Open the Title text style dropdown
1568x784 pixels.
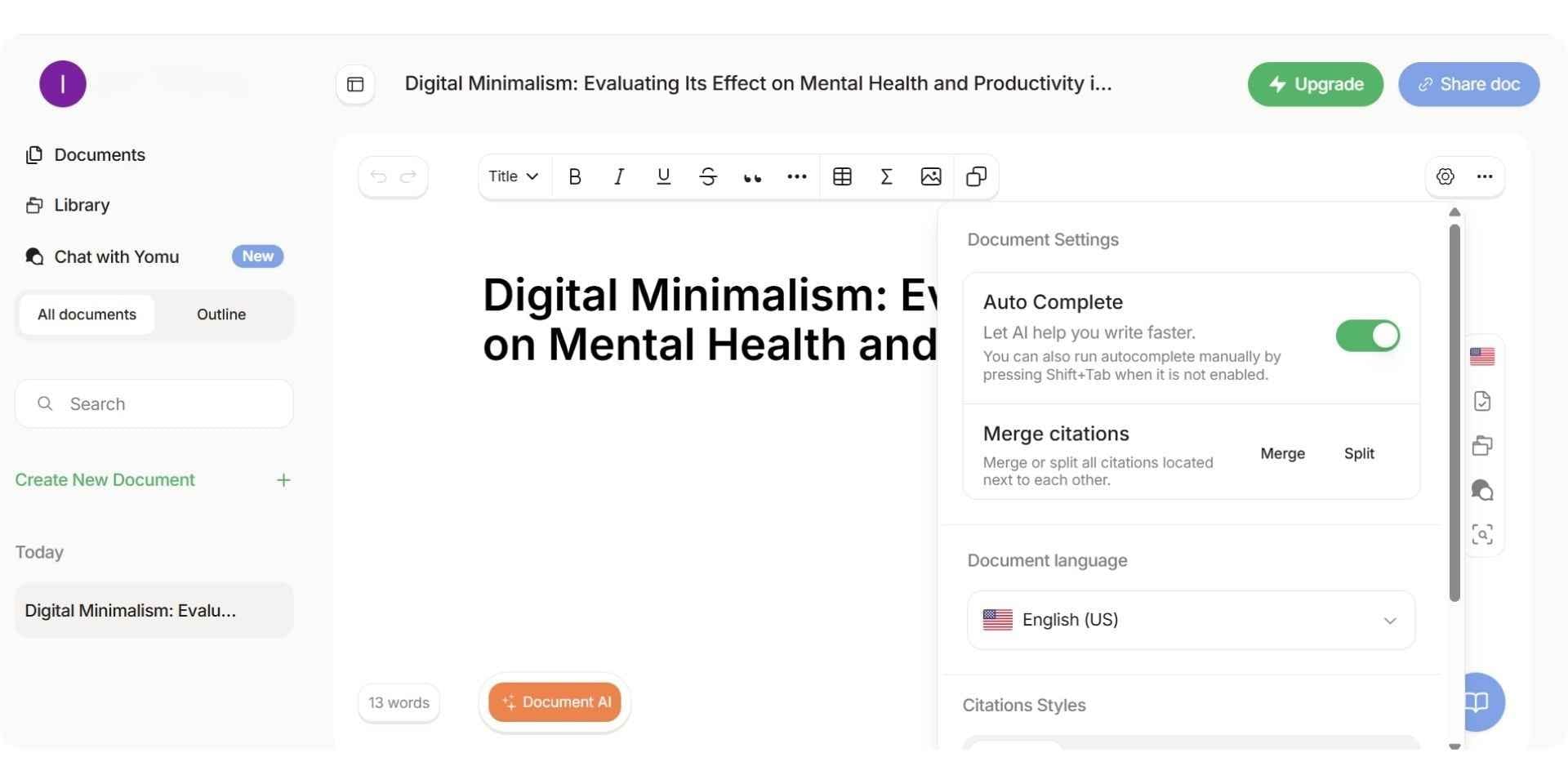click(x=513, y=176)
